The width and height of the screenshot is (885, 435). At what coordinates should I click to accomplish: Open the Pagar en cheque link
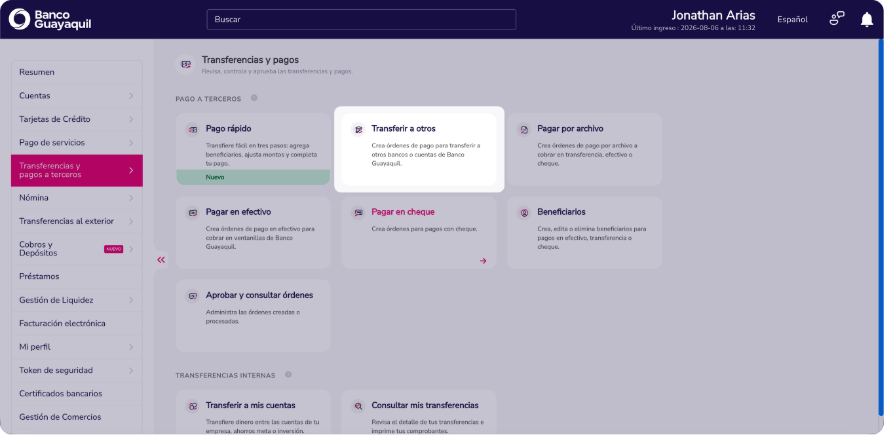403,212
